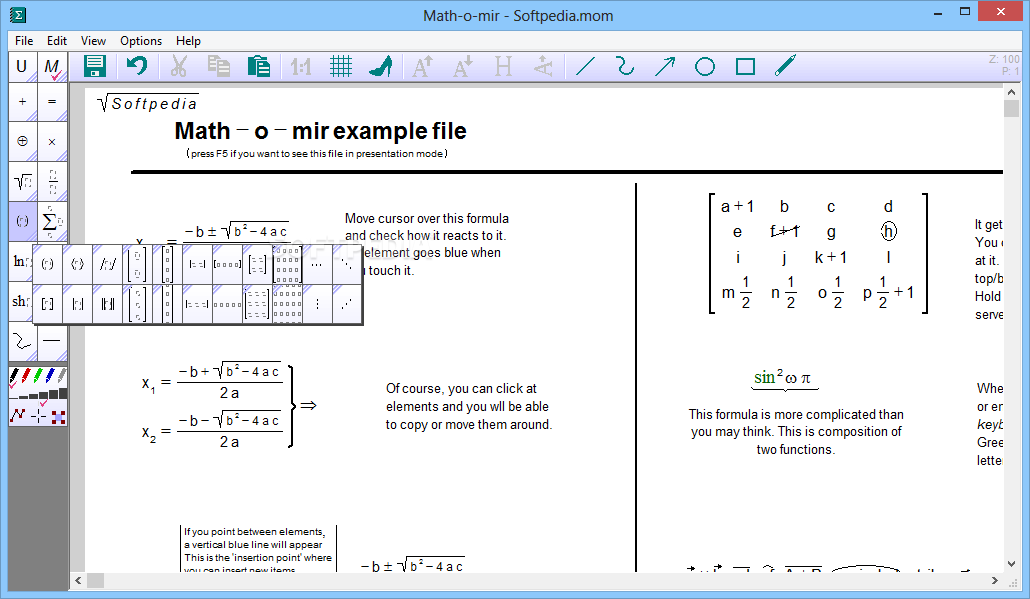The width and height of the screenshot is (1030, 599).
Task: Insert angle brackets from popup
Action: pyautogui.click(x=78, y=265)
